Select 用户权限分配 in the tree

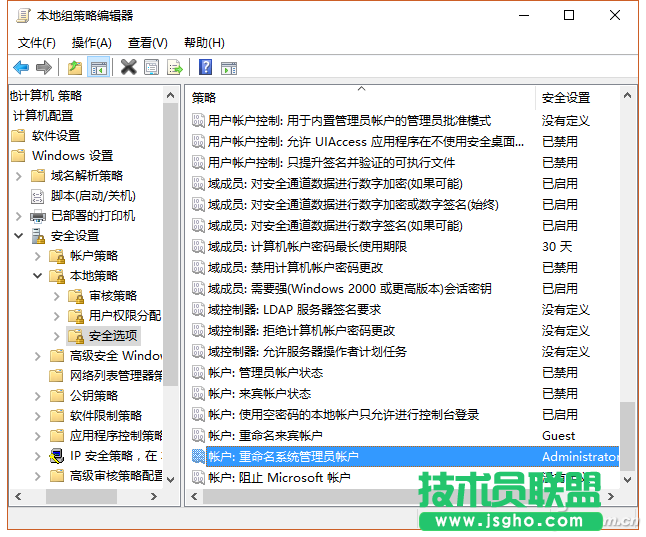click(124, 316)
